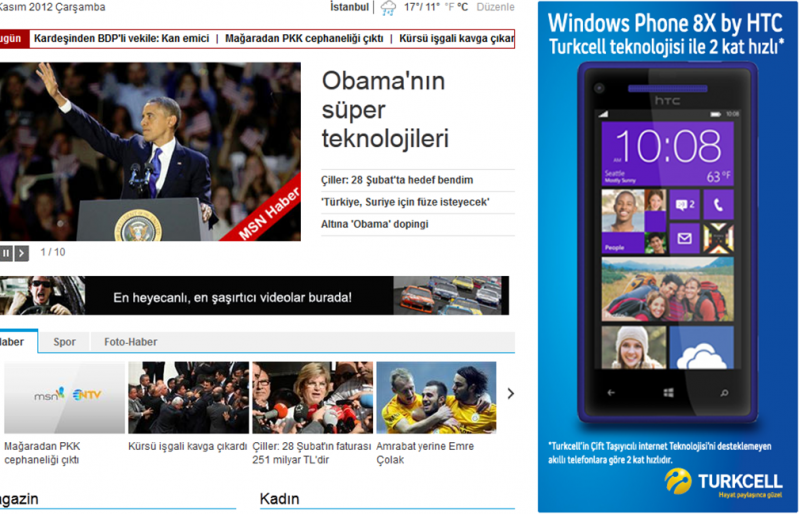This screenshot has width=800, height=514.
Task: Open caption 'Çiller: 28 Şubat'ın faturası 251 milyar TL'dir'
Action: pyautogui.click(x=312, y=453)
